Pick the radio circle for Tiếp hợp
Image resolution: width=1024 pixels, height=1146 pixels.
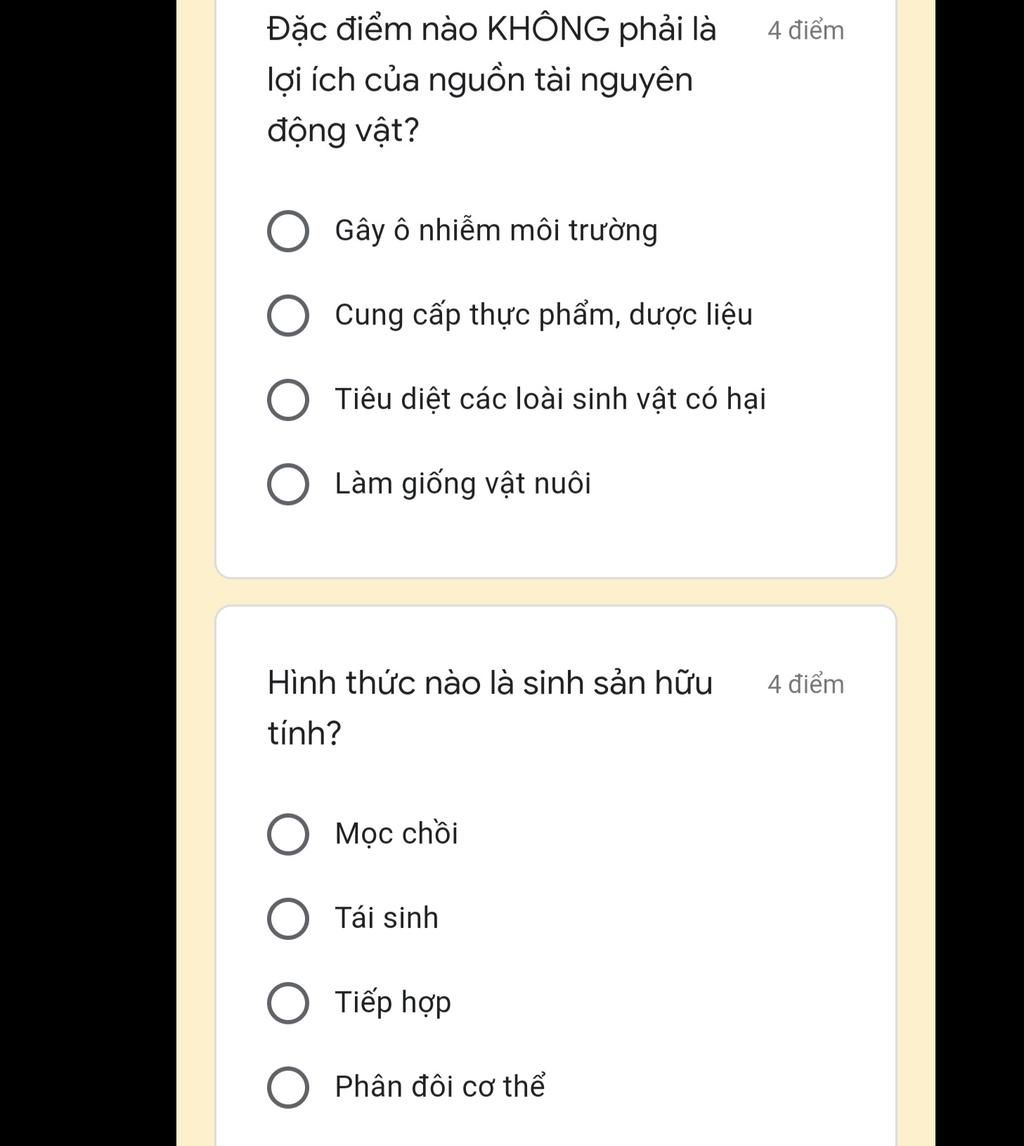pos(287,1003)
